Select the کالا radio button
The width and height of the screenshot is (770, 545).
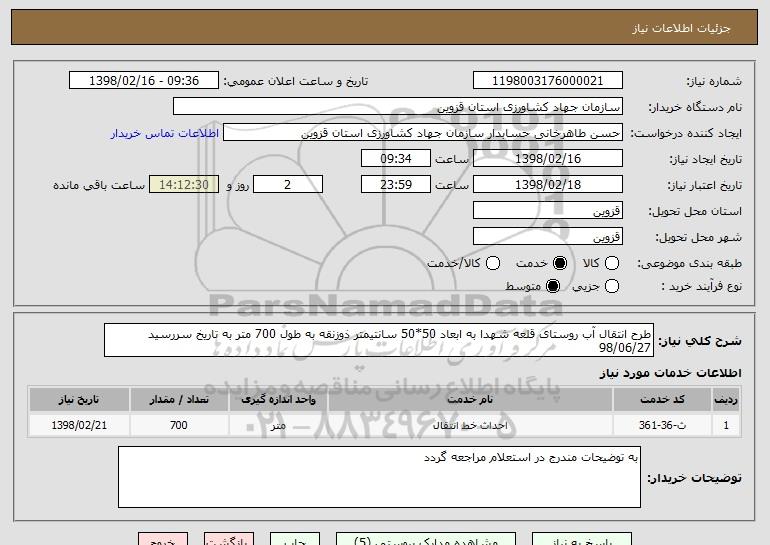coord(612,264)
